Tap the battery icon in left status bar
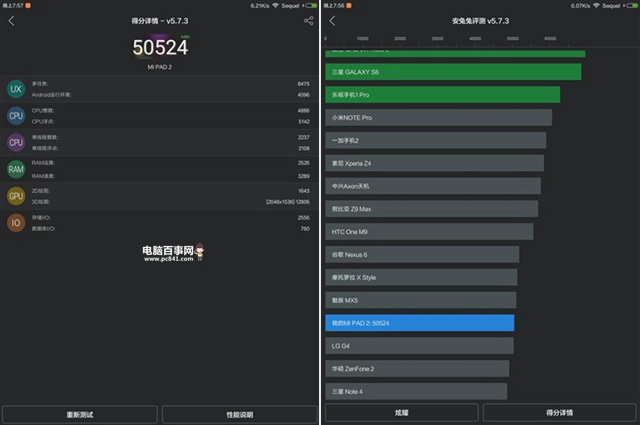 click(311, 5)
